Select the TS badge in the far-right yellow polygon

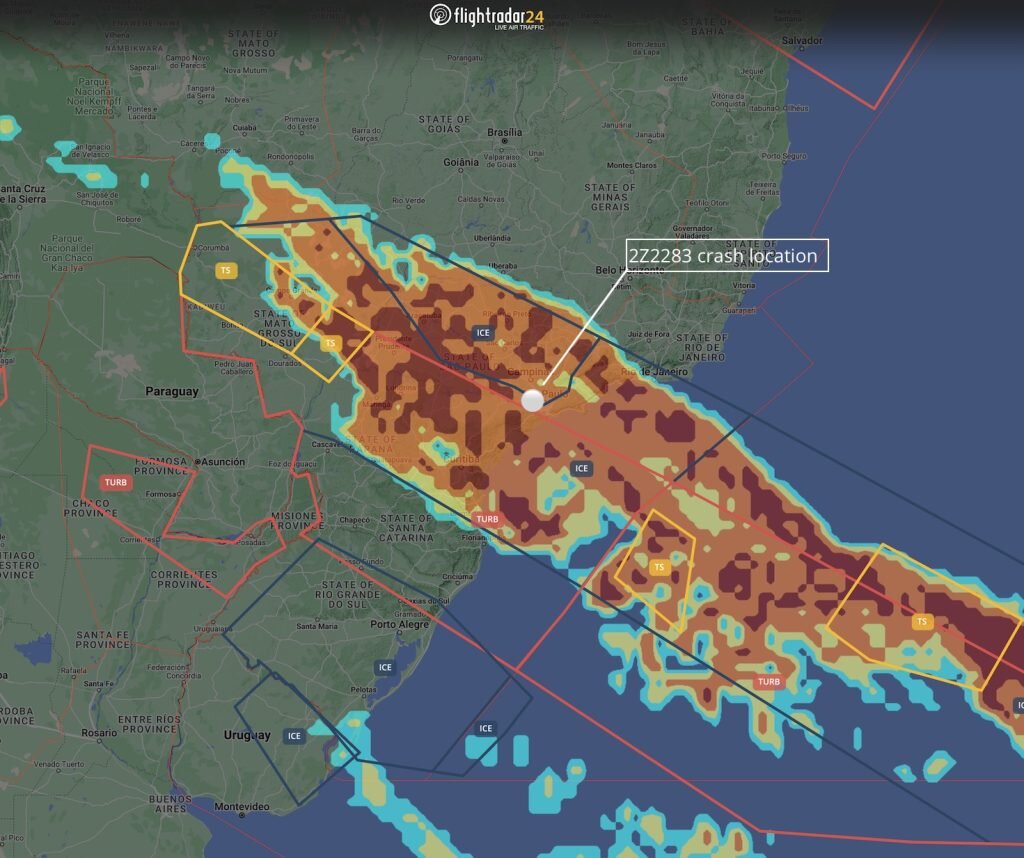(922, 621)
